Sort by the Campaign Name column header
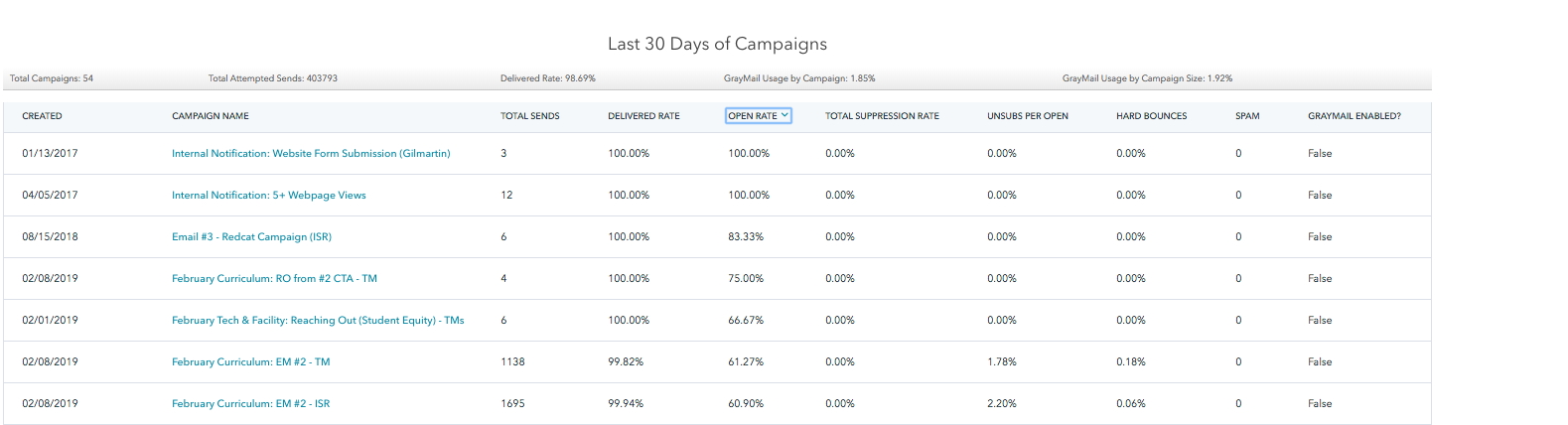Image resolution: width=1568 pixels, height=425 pixels. click(210, 116)
